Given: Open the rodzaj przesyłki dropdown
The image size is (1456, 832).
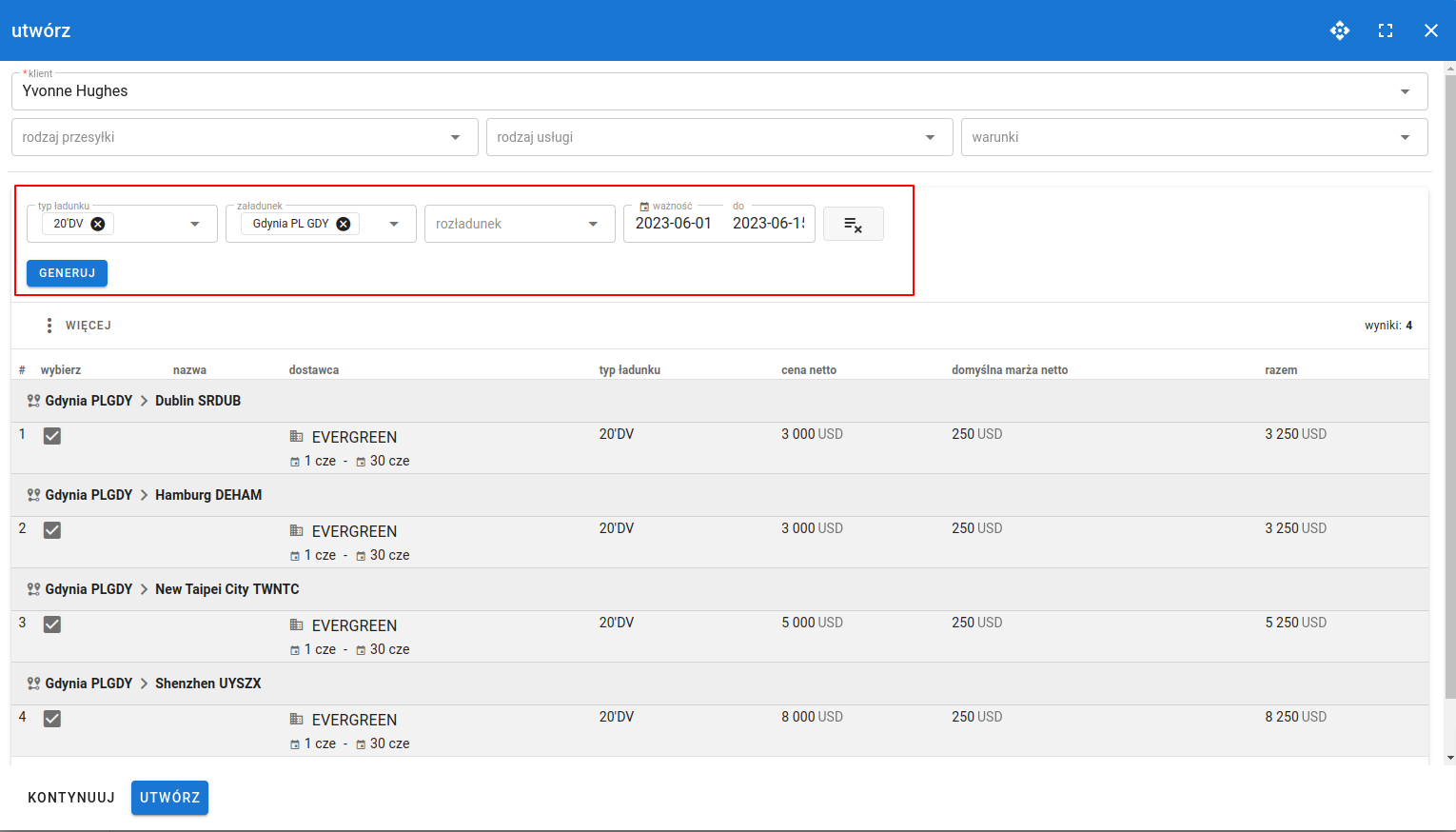Looking at the screenshot, I should [245, 137].
